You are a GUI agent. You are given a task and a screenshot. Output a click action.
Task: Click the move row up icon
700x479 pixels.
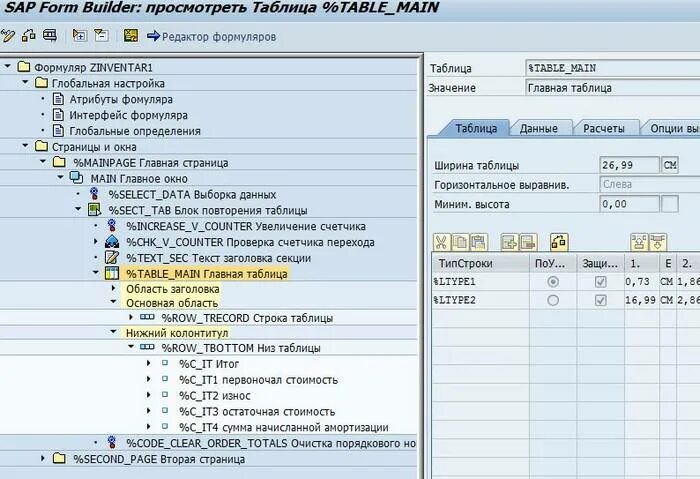point(639,242)
